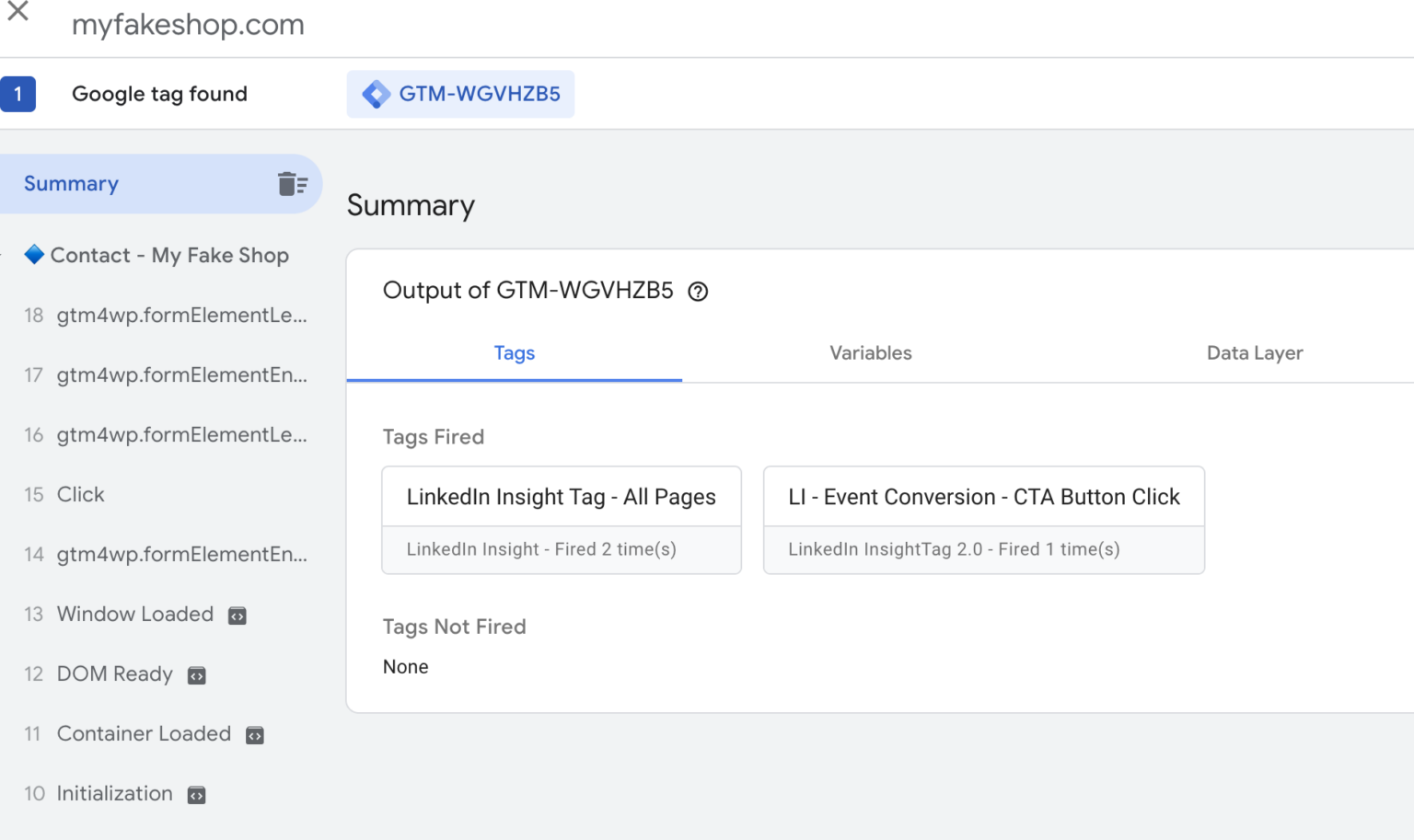Open LinkedIn Insight Tag - All Pages details
Screen dimensions: 1414x840
pyautogui.click(x=561, y=496)
